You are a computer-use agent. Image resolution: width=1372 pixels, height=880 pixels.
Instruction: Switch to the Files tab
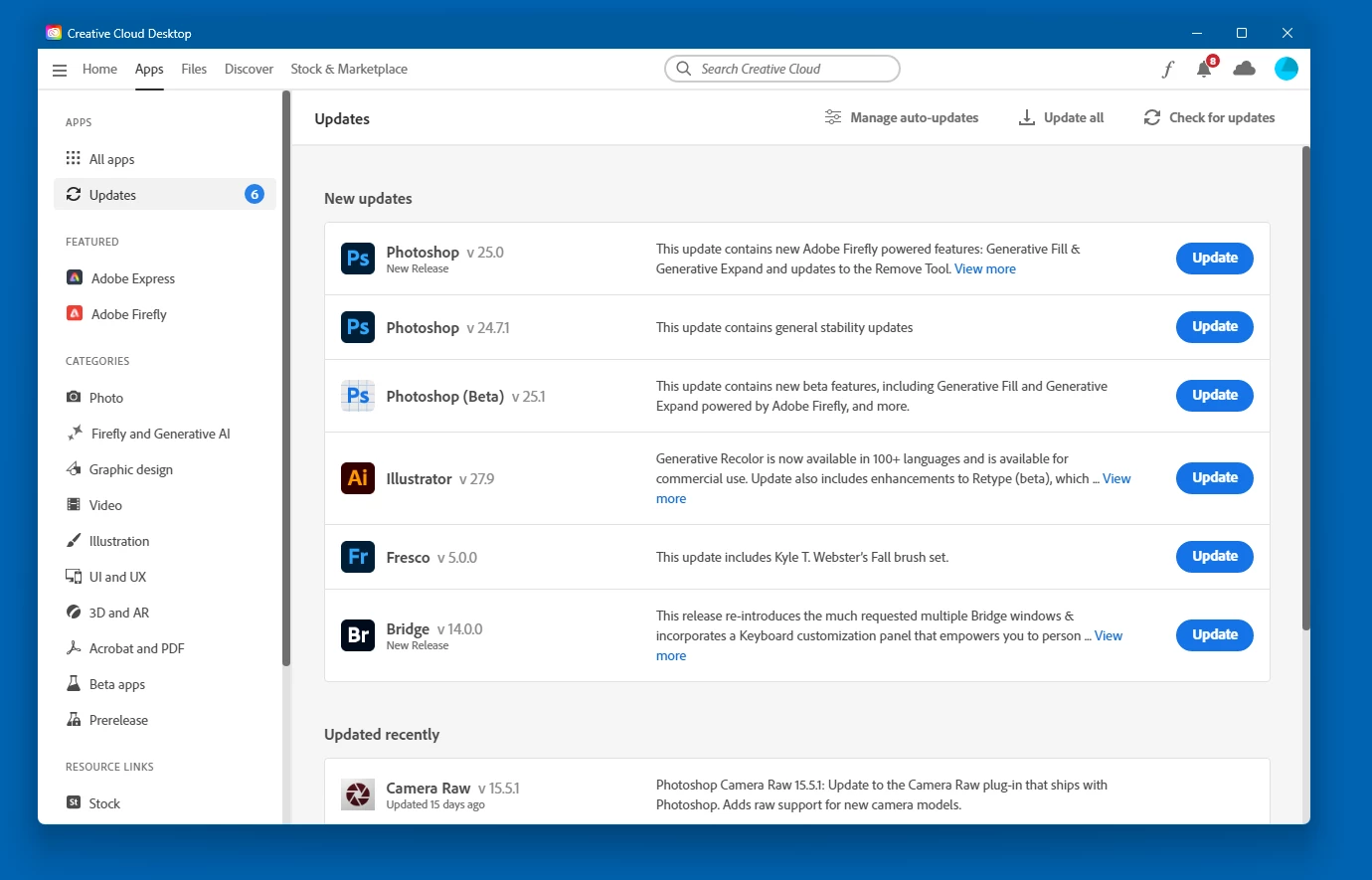click(194, 69)
